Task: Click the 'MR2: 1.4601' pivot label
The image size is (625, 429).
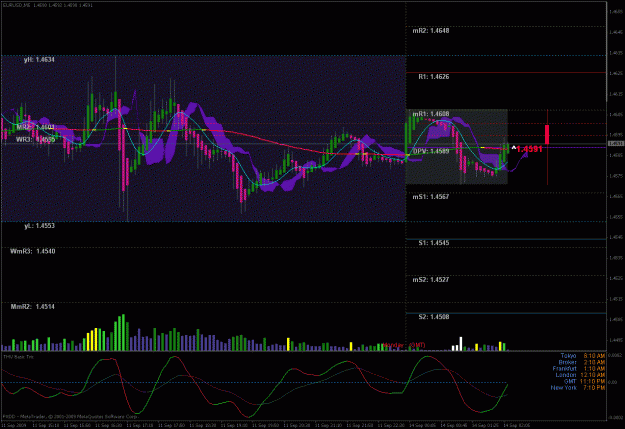Action: tap(35, 128)
